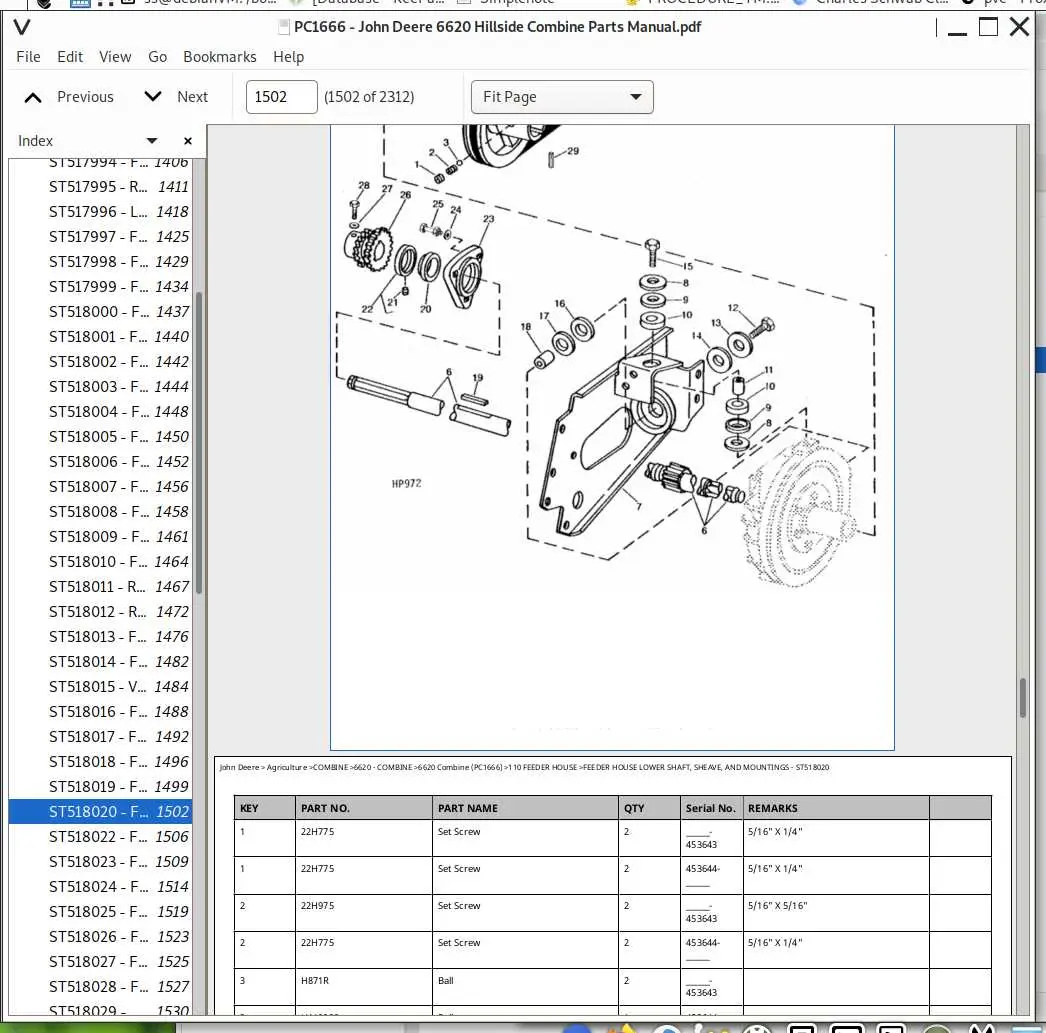
Task: Select index entry ST517996 page 1418
Action: coord(100,212)
